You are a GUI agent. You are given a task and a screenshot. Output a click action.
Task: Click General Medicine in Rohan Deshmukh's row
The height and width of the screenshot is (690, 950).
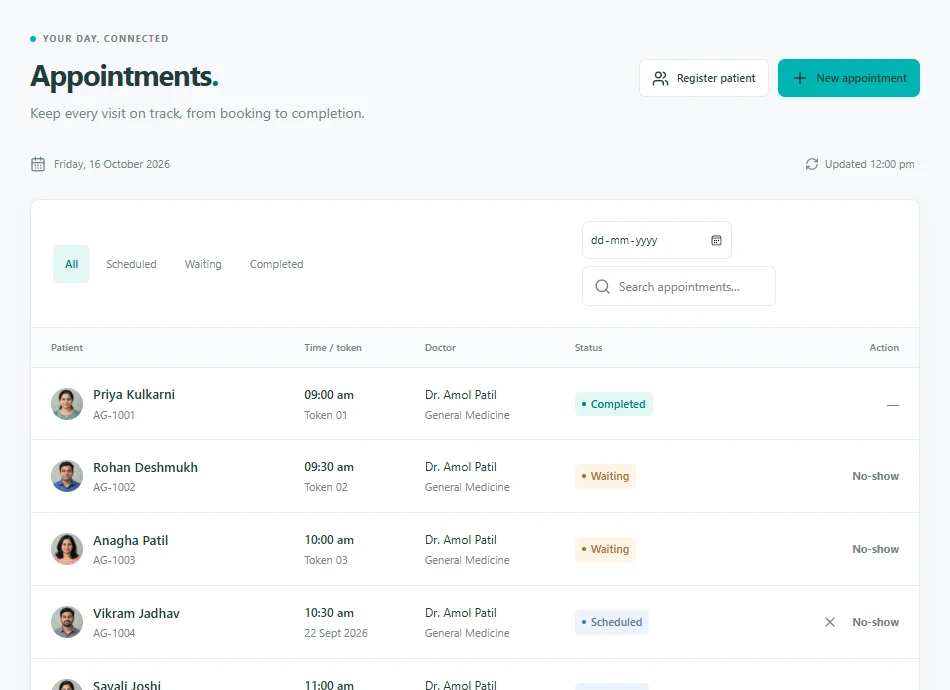(467, 487)
